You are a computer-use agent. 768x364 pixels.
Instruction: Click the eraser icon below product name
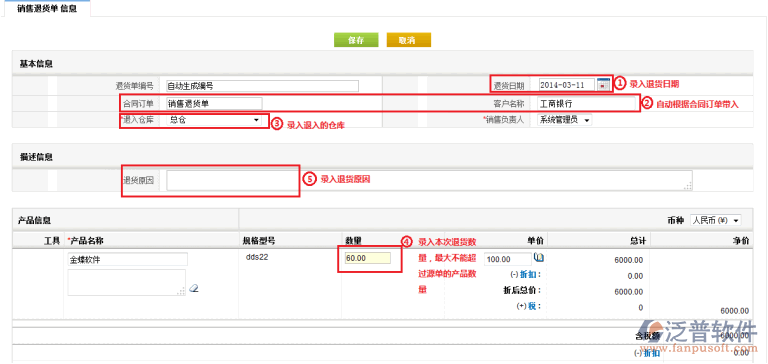(193, 288)
